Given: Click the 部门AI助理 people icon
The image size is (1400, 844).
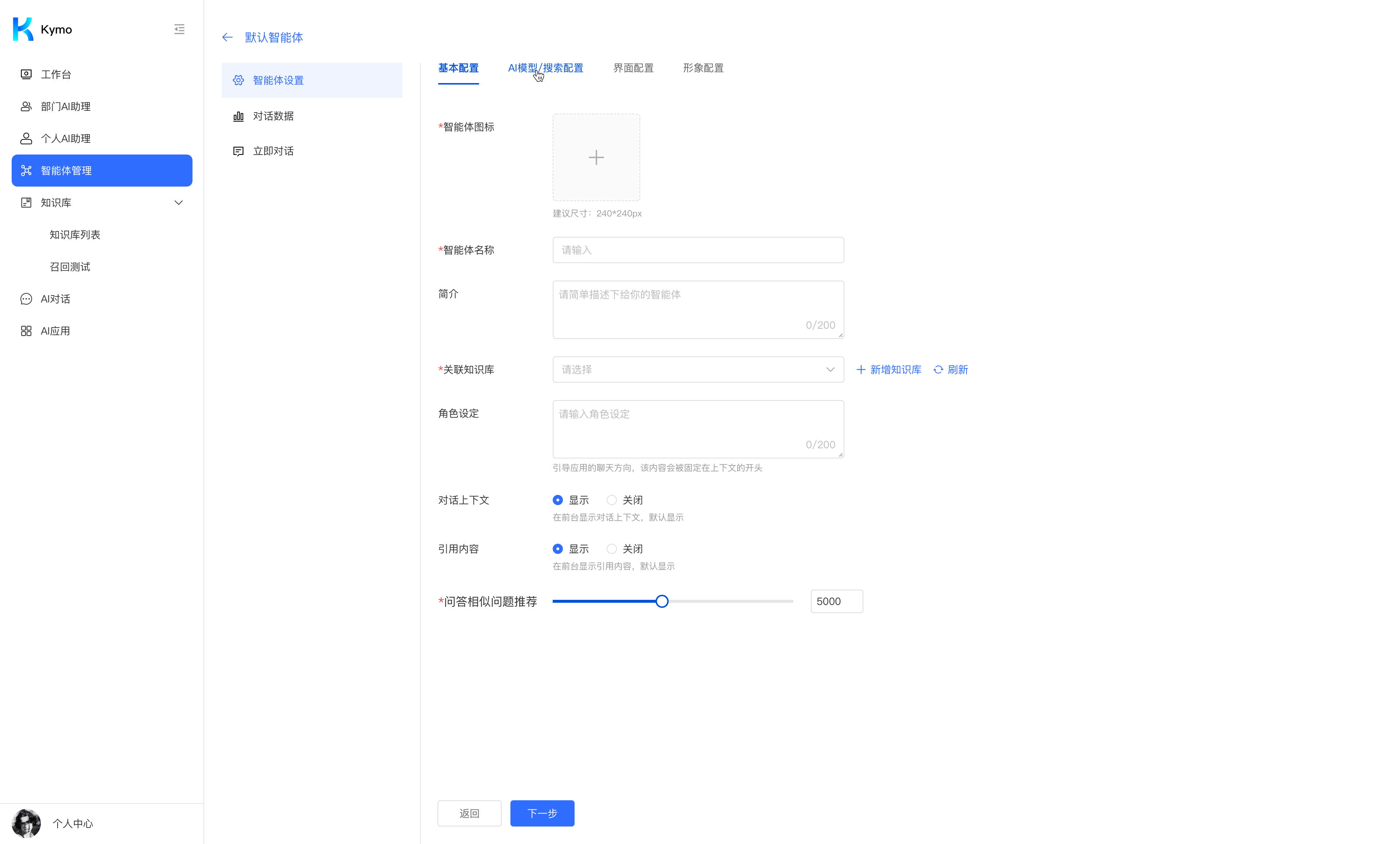Looking at the screenshot, I should (x=26, y=106).
